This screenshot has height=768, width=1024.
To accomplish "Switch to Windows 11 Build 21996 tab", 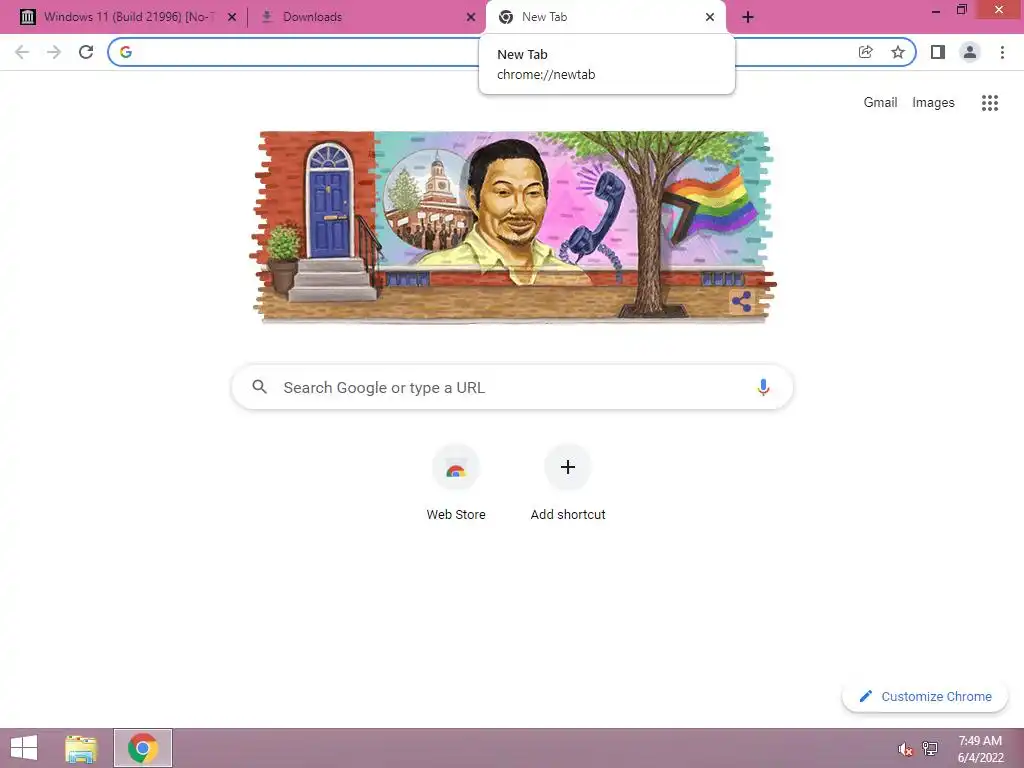I will tap(127, 17).
